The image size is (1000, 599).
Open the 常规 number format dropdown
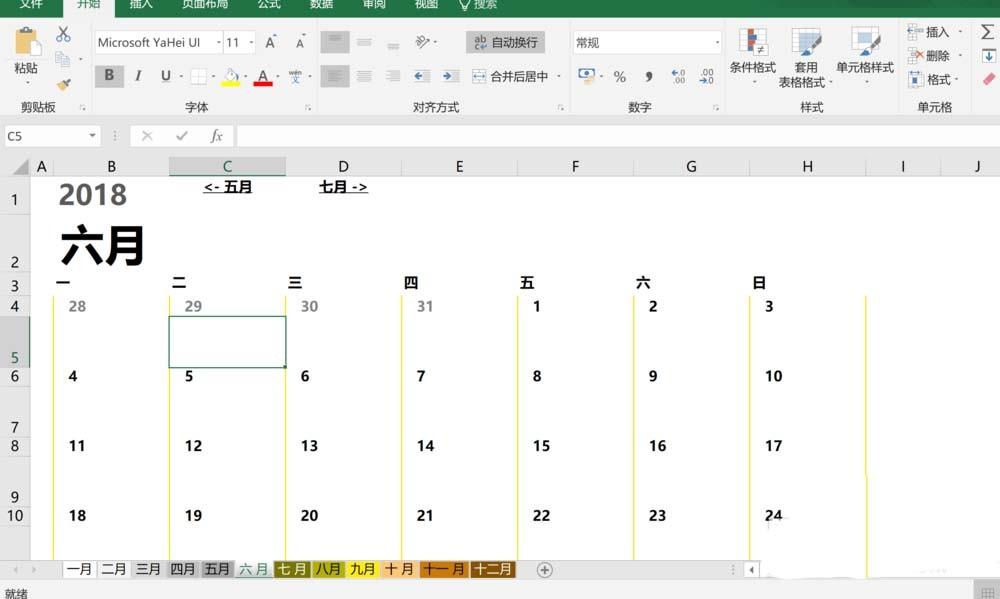click(716, 42)
